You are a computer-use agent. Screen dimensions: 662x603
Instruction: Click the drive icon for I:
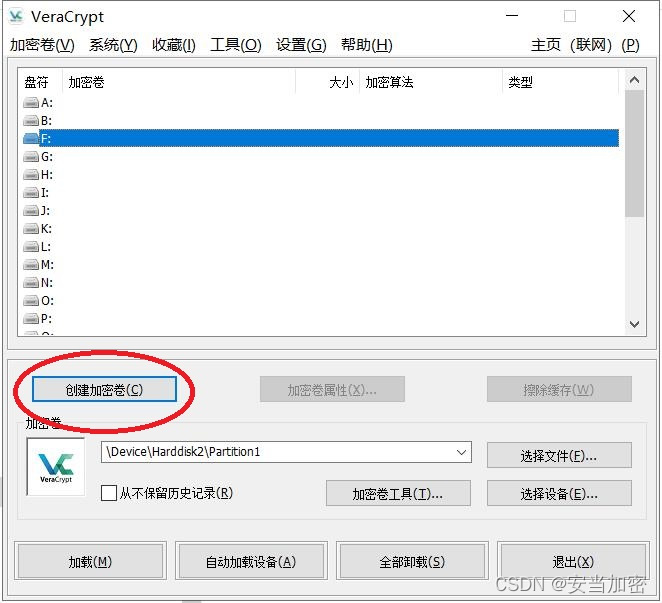coord(31,193)
